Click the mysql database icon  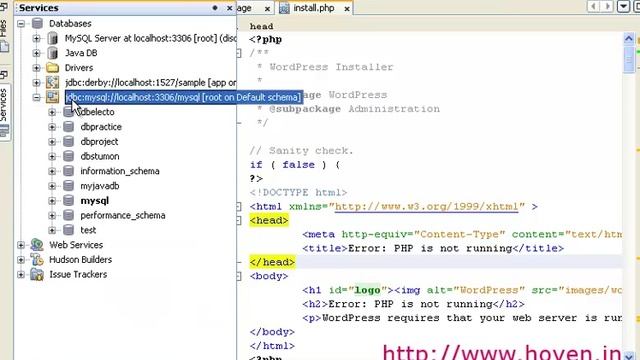pyautogui.click(x=69, y=200)
